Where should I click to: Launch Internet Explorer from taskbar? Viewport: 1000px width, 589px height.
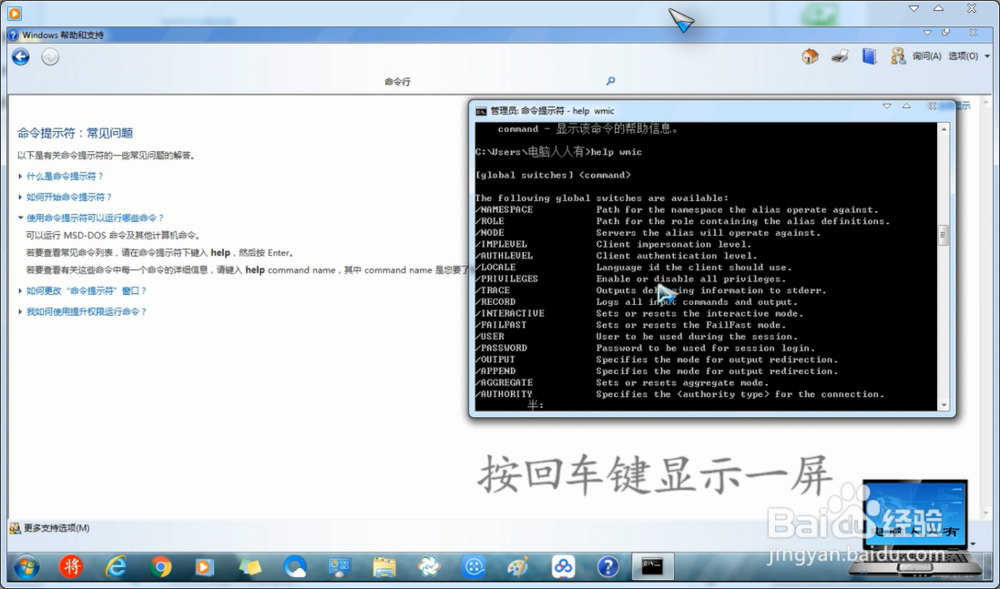[x=115, y=566]
